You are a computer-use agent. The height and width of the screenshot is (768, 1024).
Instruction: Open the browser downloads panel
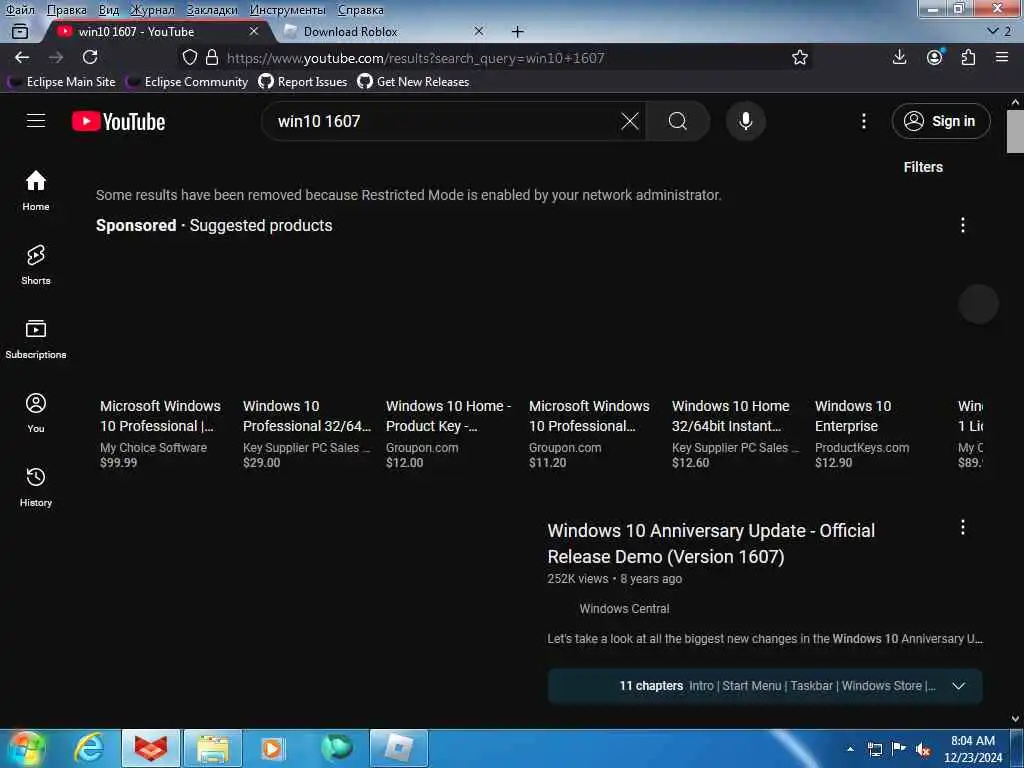click(899, 57)
